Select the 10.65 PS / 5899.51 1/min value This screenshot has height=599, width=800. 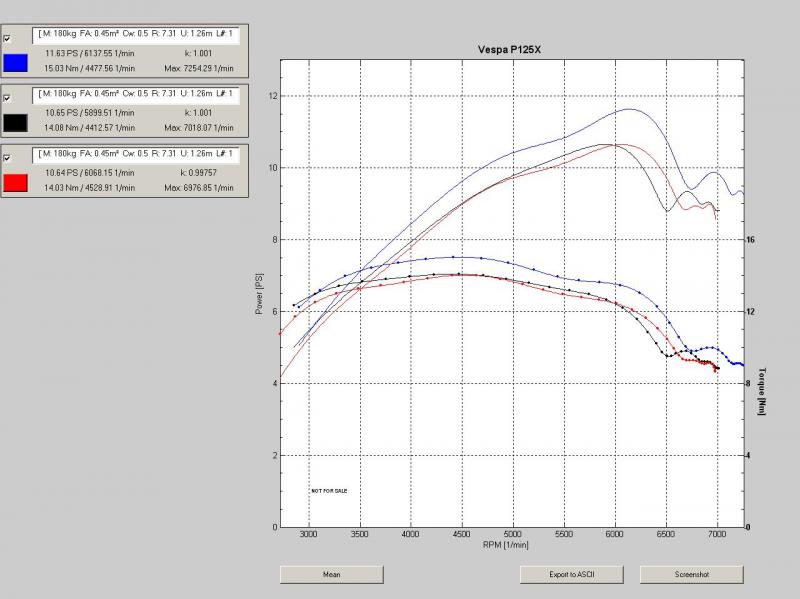pos(89,113)
